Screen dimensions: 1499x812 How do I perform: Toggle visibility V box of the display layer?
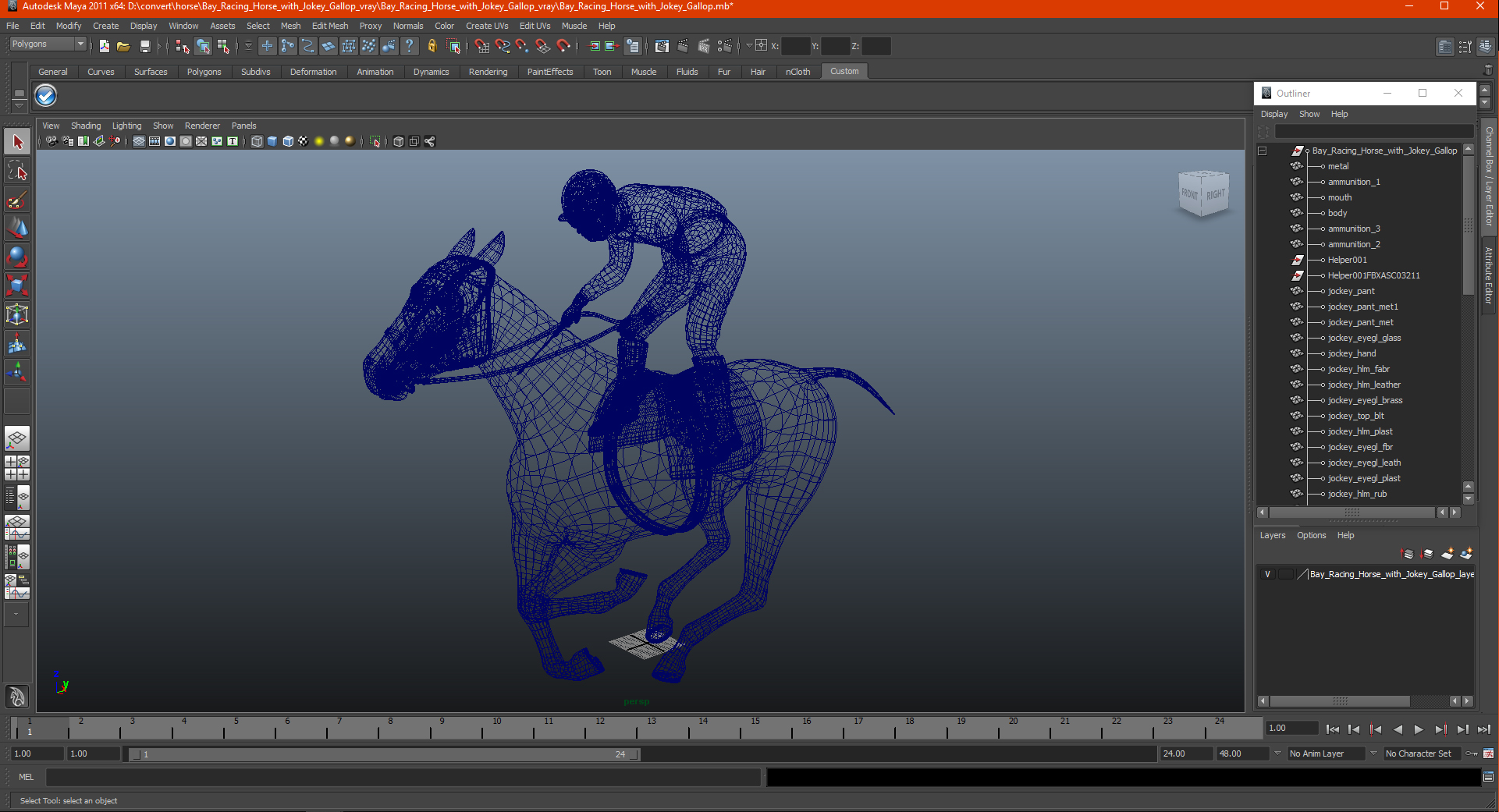(1267, 574)
